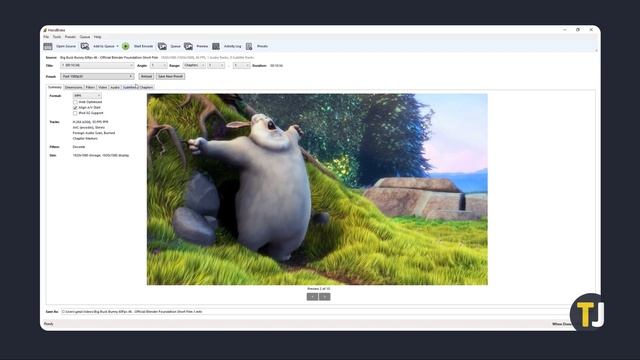The height and width of the screenshot is (360, 640).
Task: Open the Angle dropdown
Action: coord(158,66)
